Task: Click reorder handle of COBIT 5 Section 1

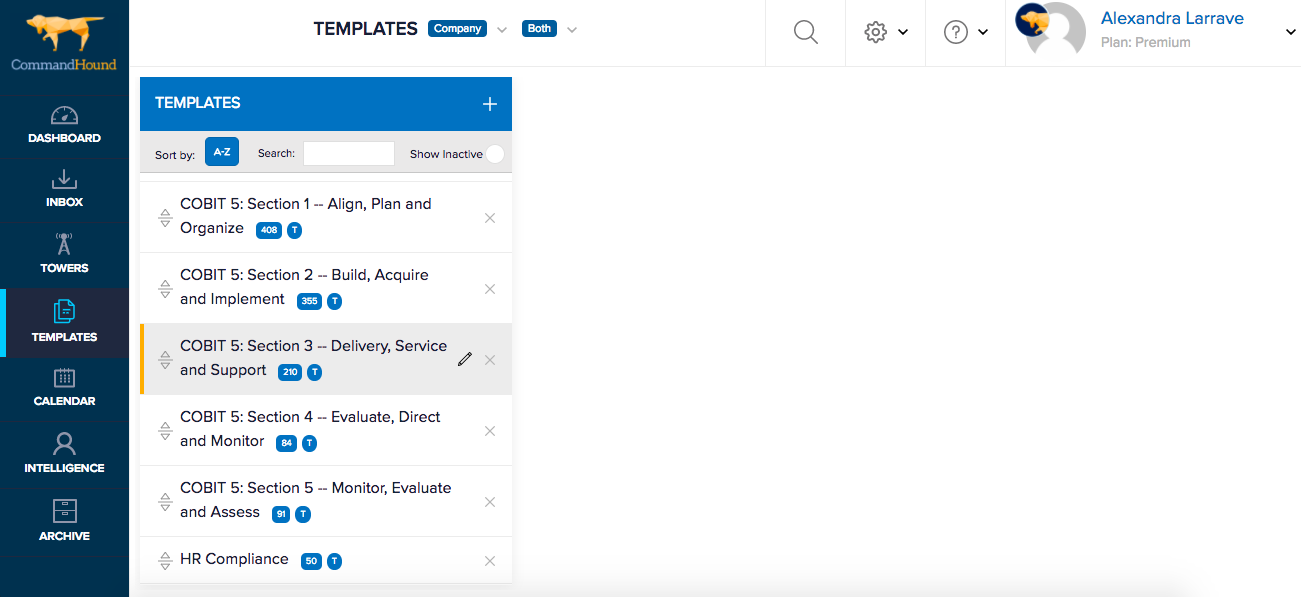Action: click(x=166, y=218)
